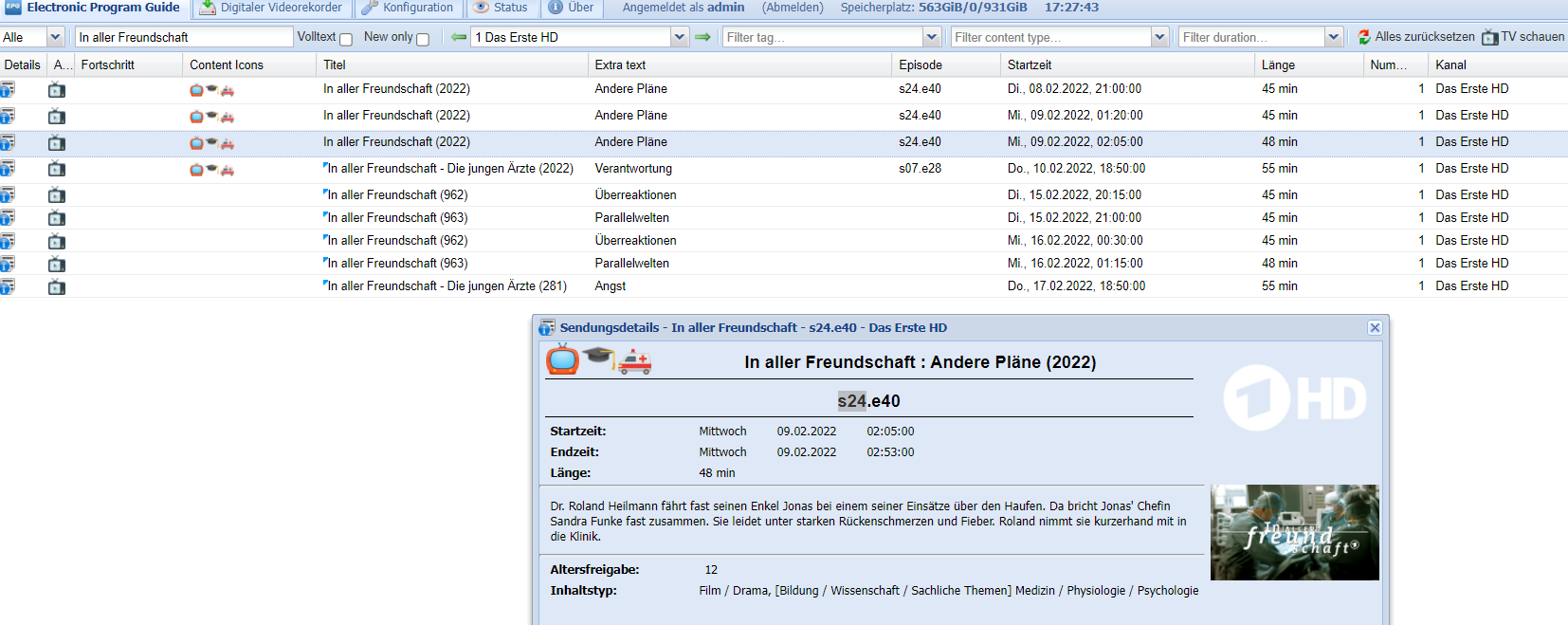
Task: Click into the Filter duration text field
Action: tap(1252, 37)
